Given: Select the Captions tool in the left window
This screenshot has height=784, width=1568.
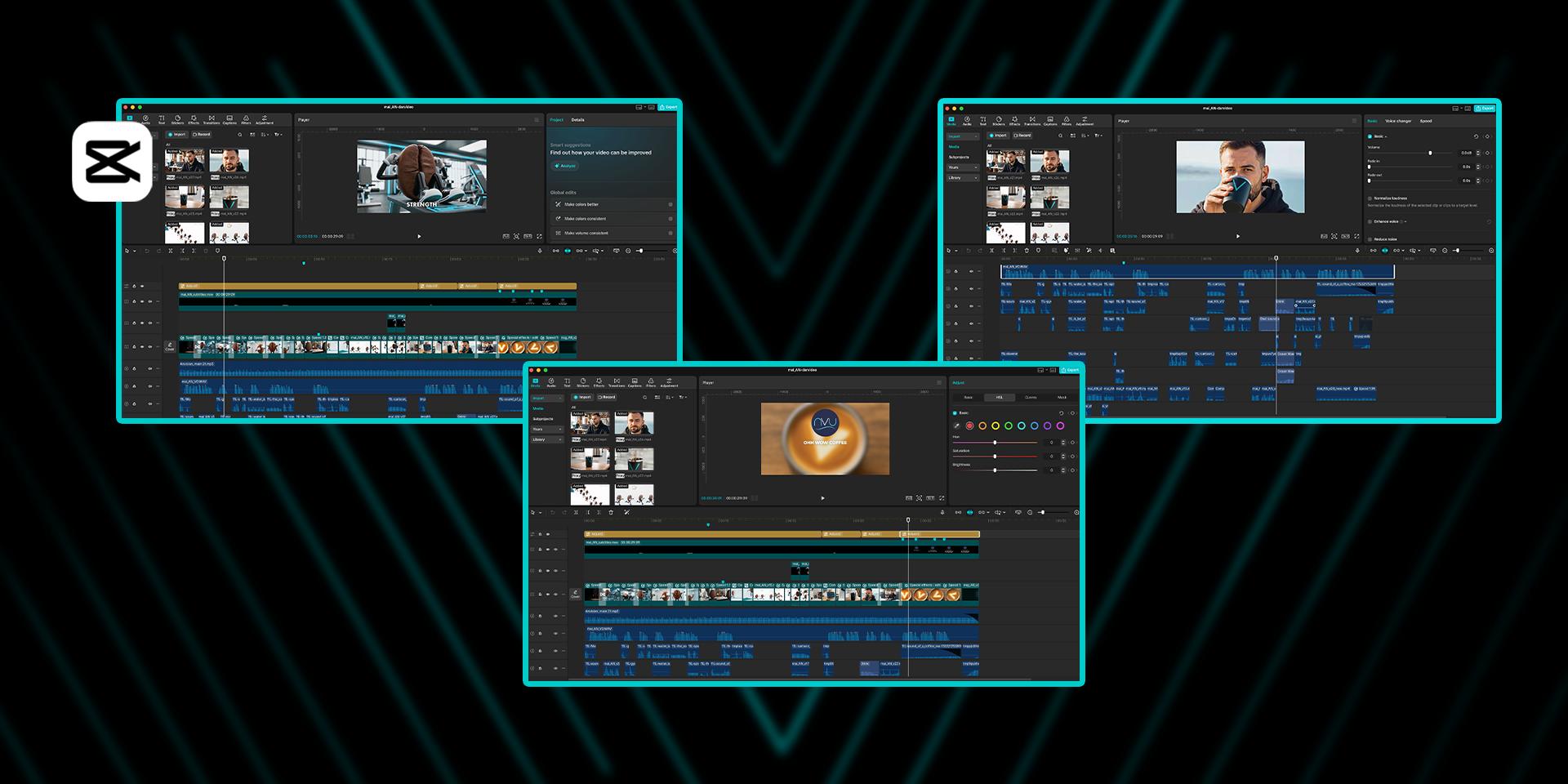Looking at the screenshot, I should click(229, 119).
